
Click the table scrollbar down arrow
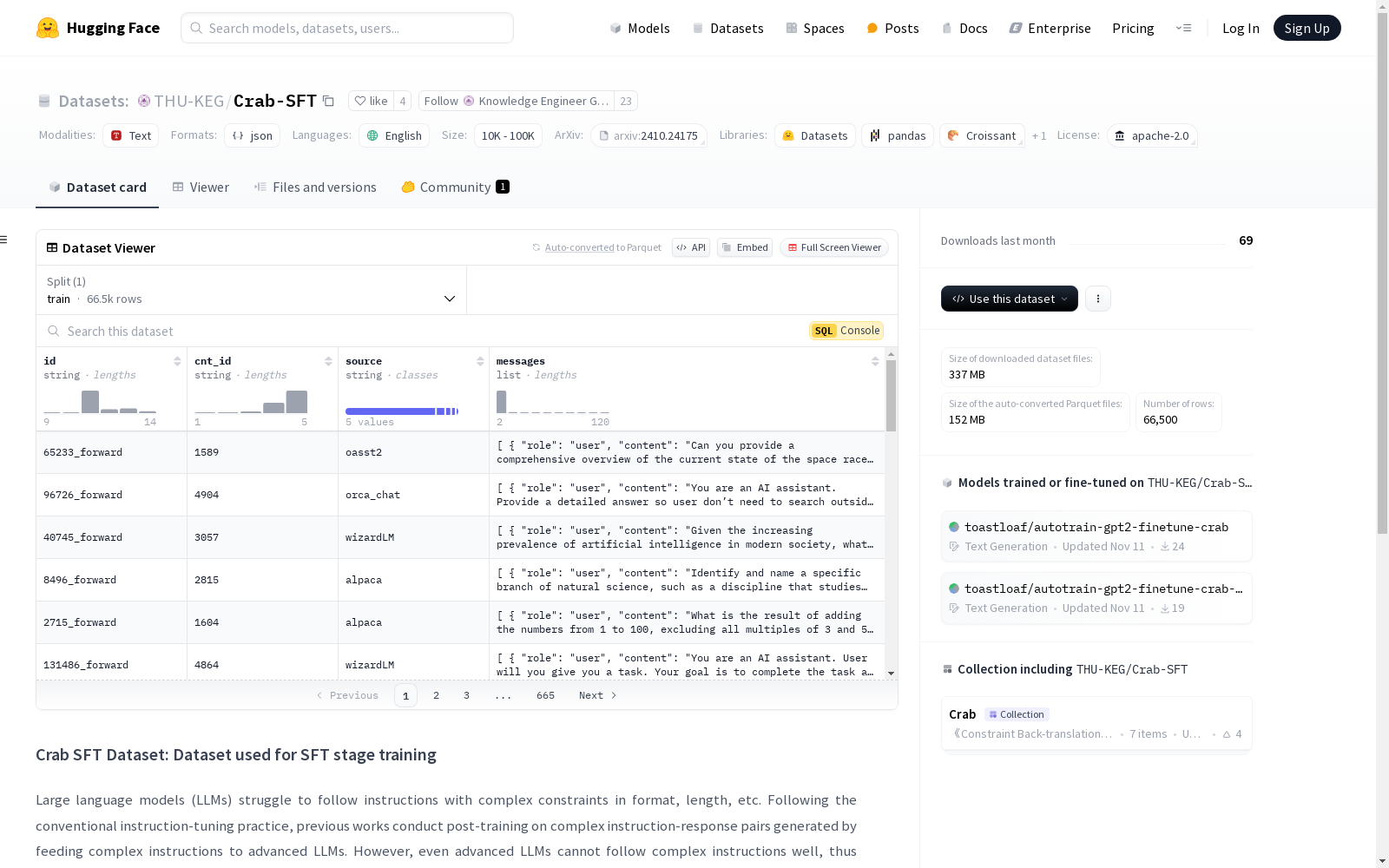click(891, 674)
